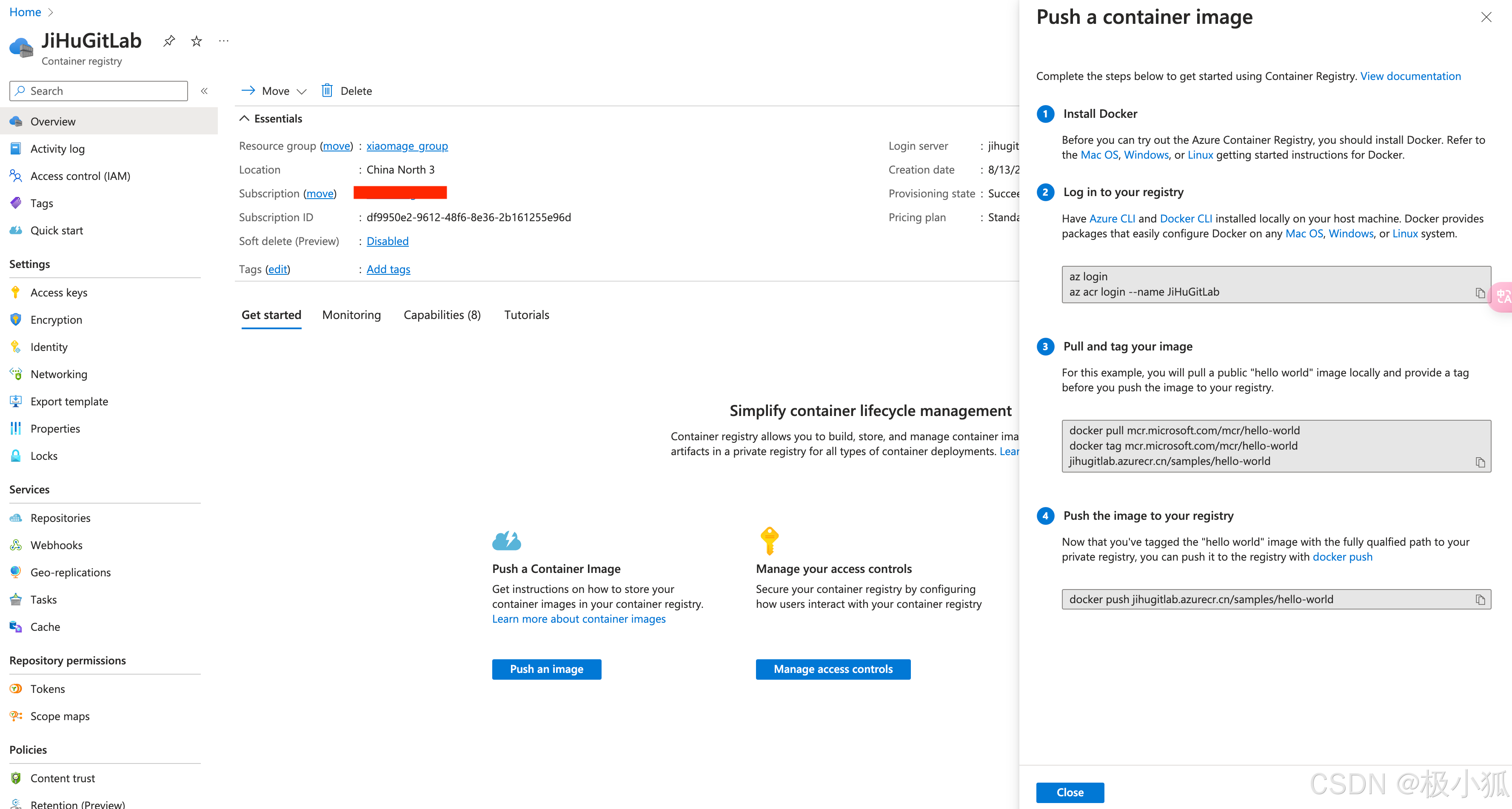
Task: Click the Geo-replications globe icon
Action: tap(16, 572)
